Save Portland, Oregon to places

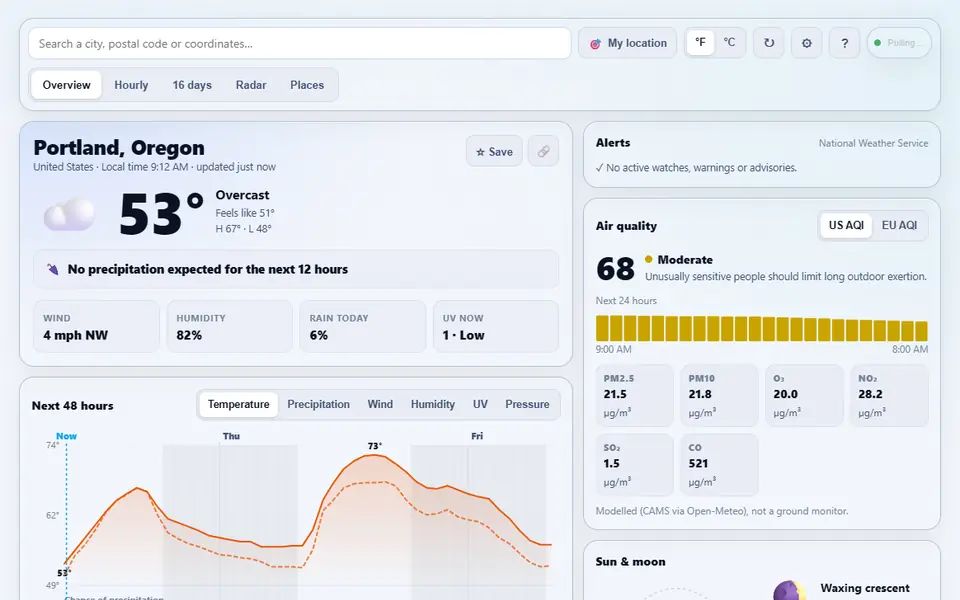(x=494, y=151)
